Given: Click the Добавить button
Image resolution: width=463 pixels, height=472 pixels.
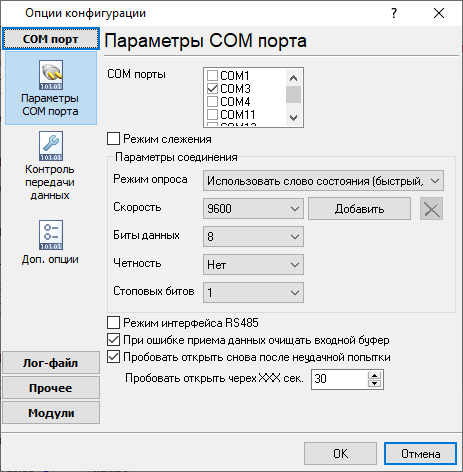Looking at the screenshot, I should pyautogui.click(x=359, y=209).
